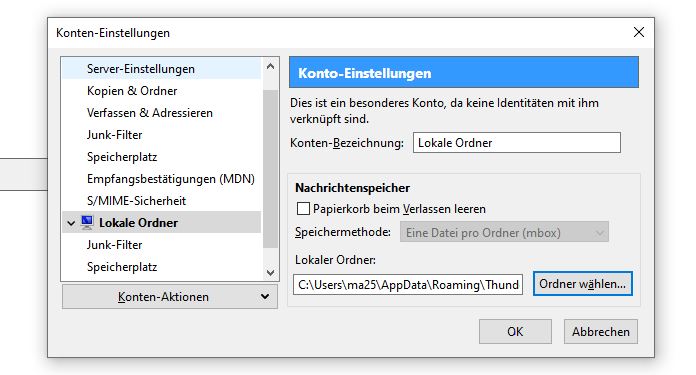Close the Konten-Einstellungen dialog
Screen dimensions: 696x375
pyautogui.click(x=639, y=32)
